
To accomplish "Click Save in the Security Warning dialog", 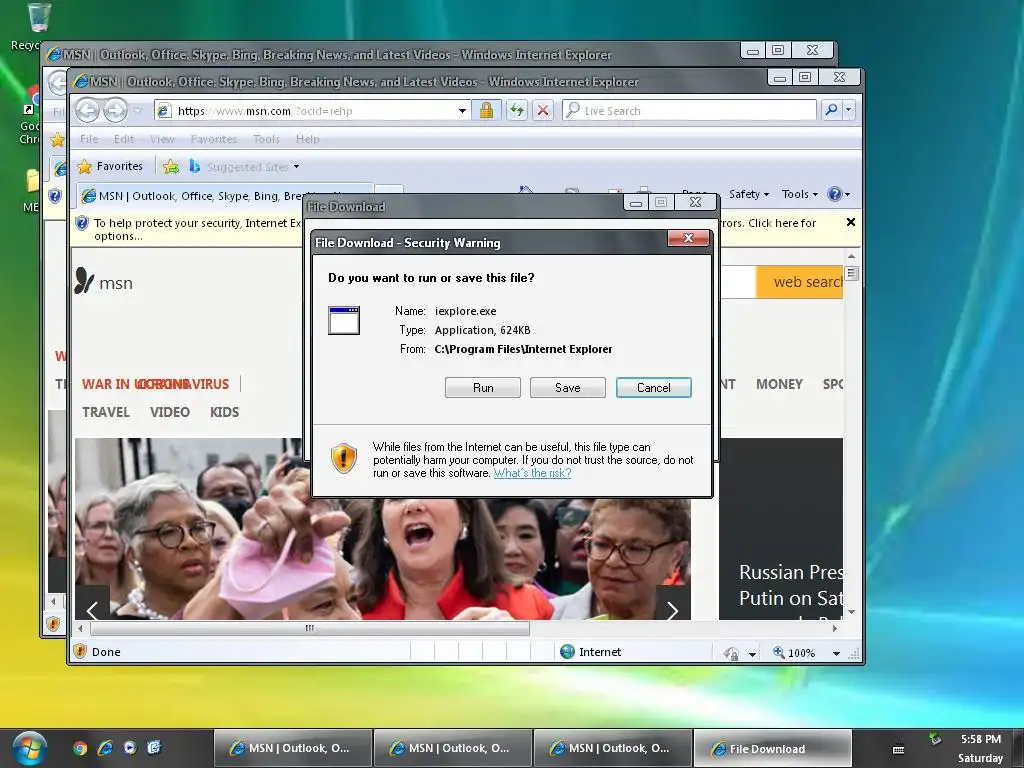I will coord(568,387).
